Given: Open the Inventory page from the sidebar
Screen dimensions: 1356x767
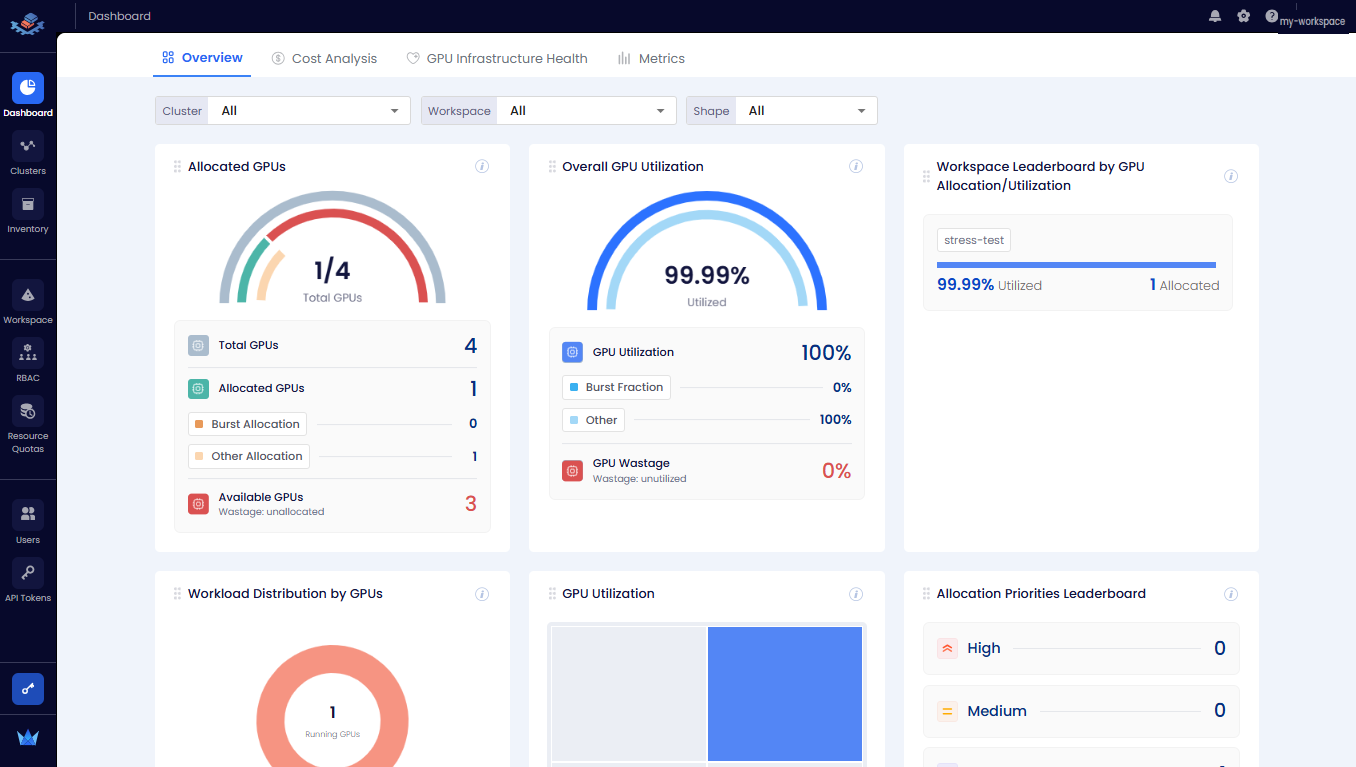Looking at the screenshot, I should coord(28,210).
